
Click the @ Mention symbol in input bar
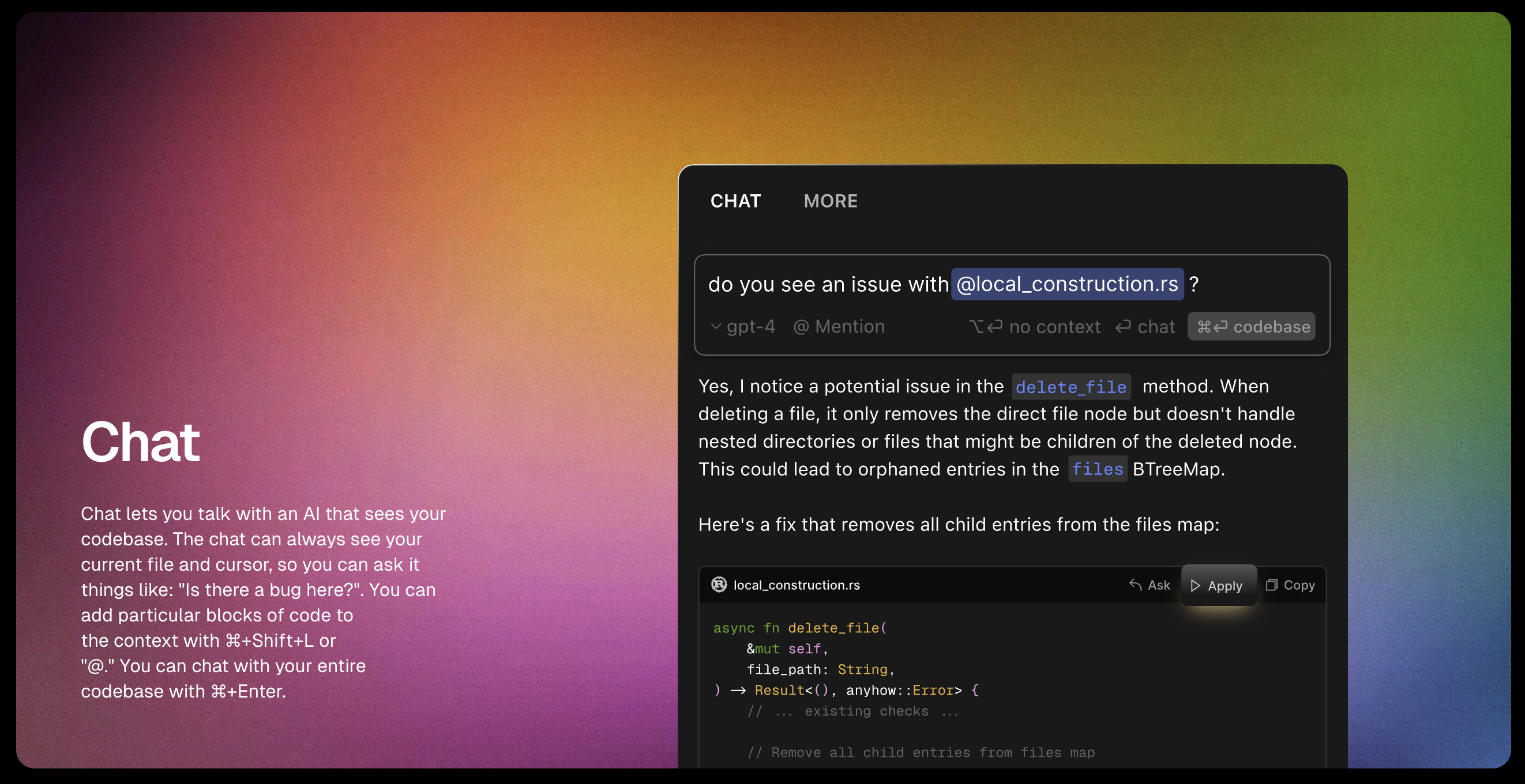pyautogui.click(x=801, y=327)
